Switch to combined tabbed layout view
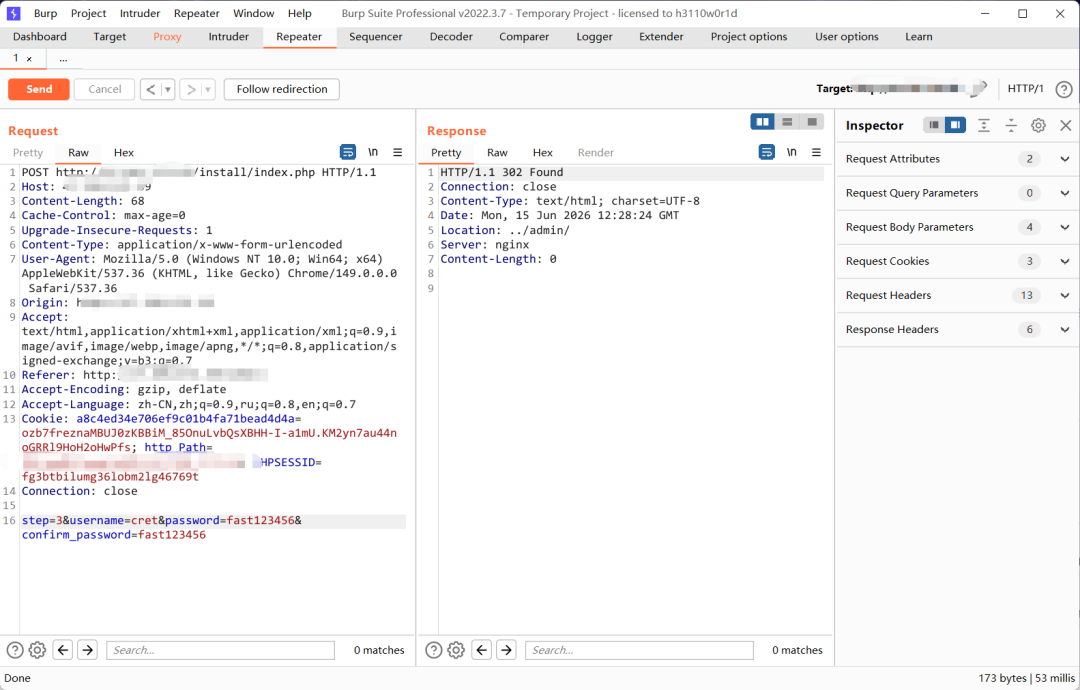 (812, 122)
